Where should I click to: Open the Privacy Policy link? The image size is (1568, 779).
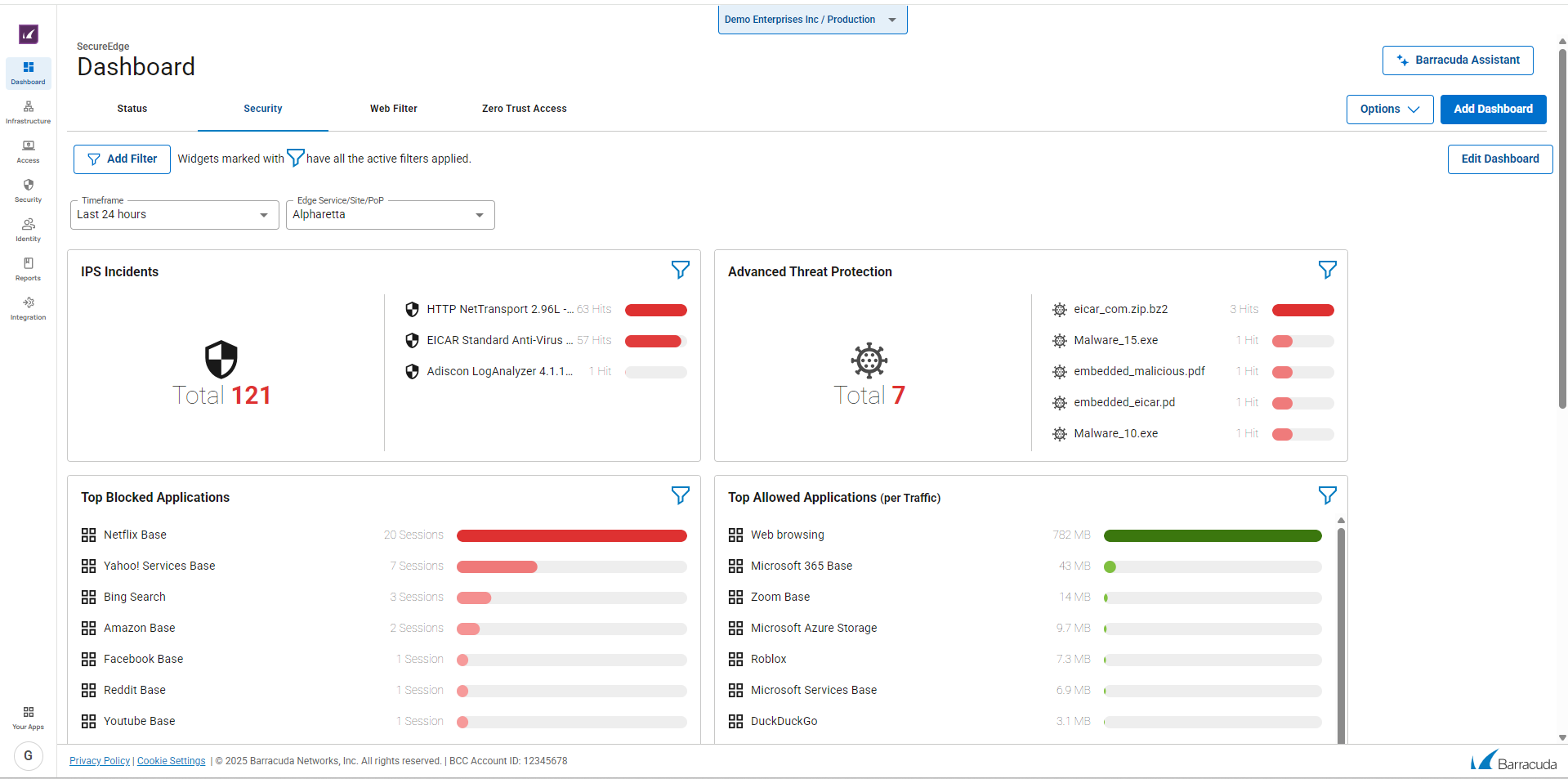click(100, 761)
